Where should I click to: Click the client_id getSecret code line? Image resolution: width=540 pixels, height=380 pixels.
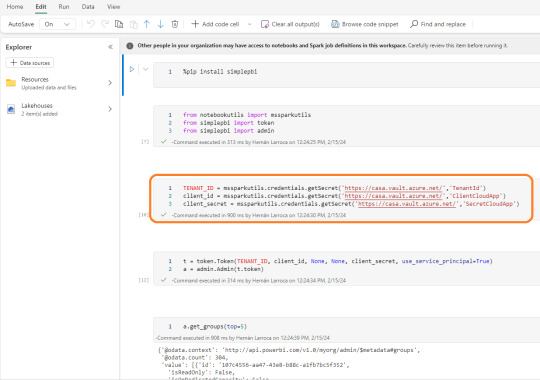coord(344,196)
